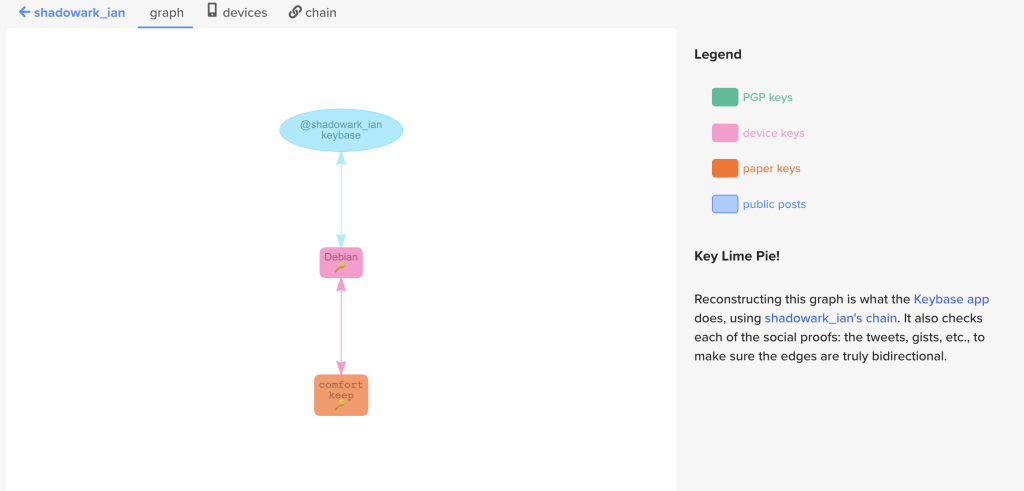
Task: Click the key icon in comfort keep node
Action: [x=341, y=405]
